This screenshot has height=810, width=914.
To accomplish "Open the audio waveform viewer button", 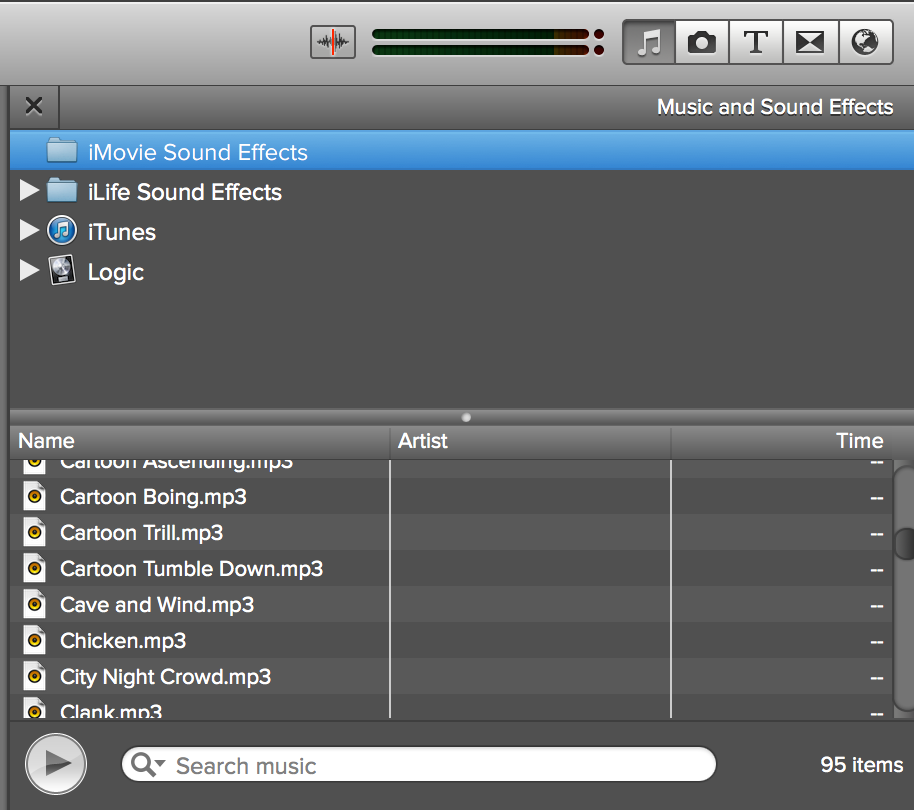I will (x=333, y=42).
